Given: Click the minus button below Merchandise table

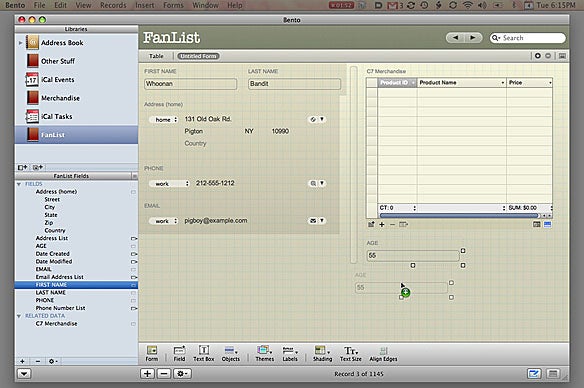Looking at the screenshot, I should point(392,225).
